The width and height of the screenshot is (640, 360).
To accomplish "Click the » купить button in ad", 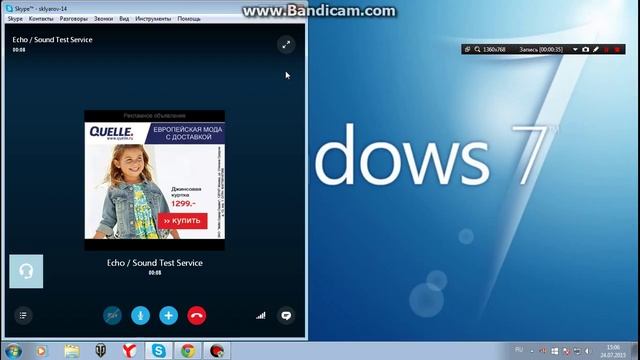I will pyautogui.click(x=182, y=220).
